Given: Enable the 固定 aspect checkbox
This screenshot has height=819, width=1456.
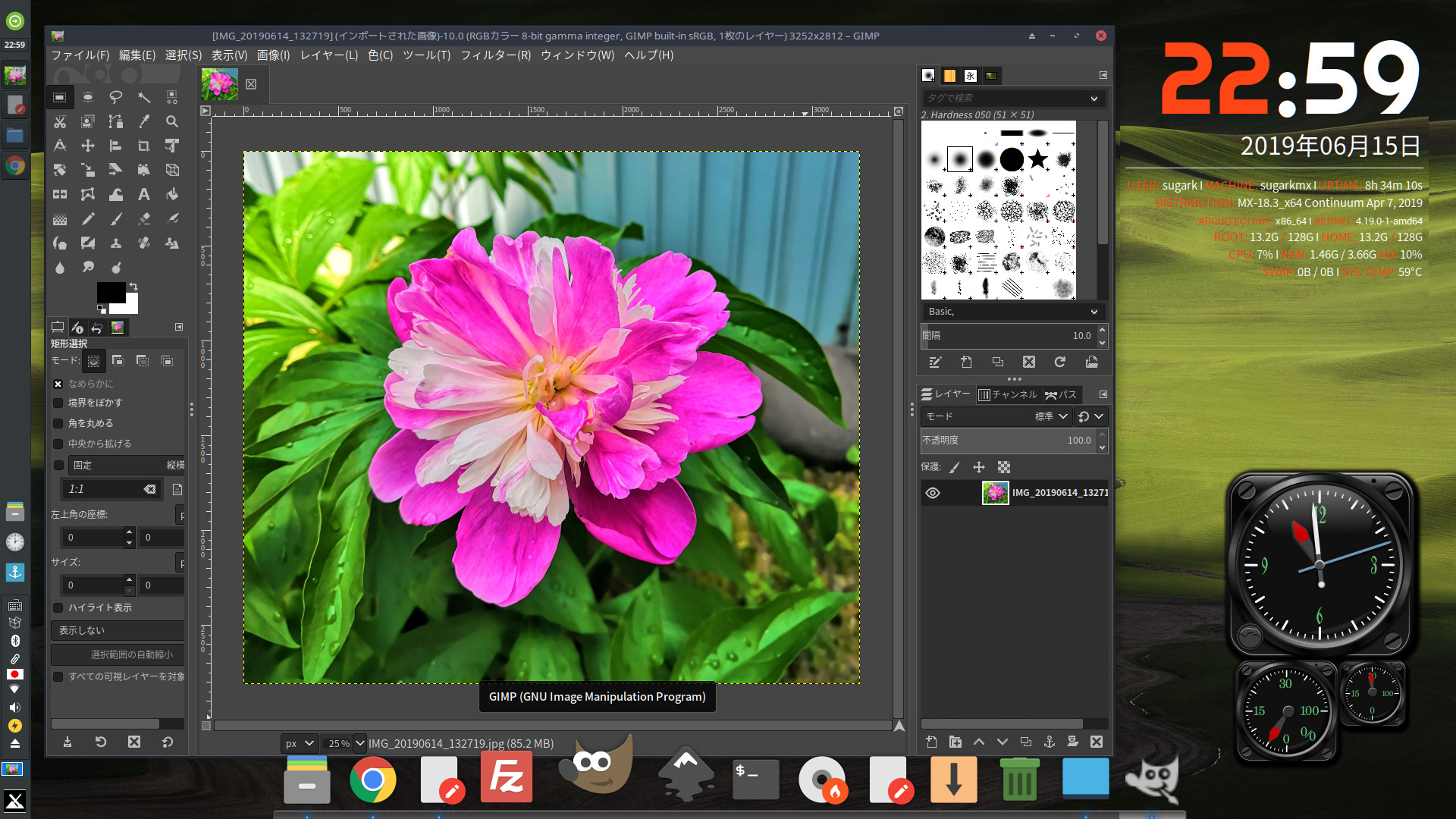Looking at the screenshot, I should click(58, 465).
